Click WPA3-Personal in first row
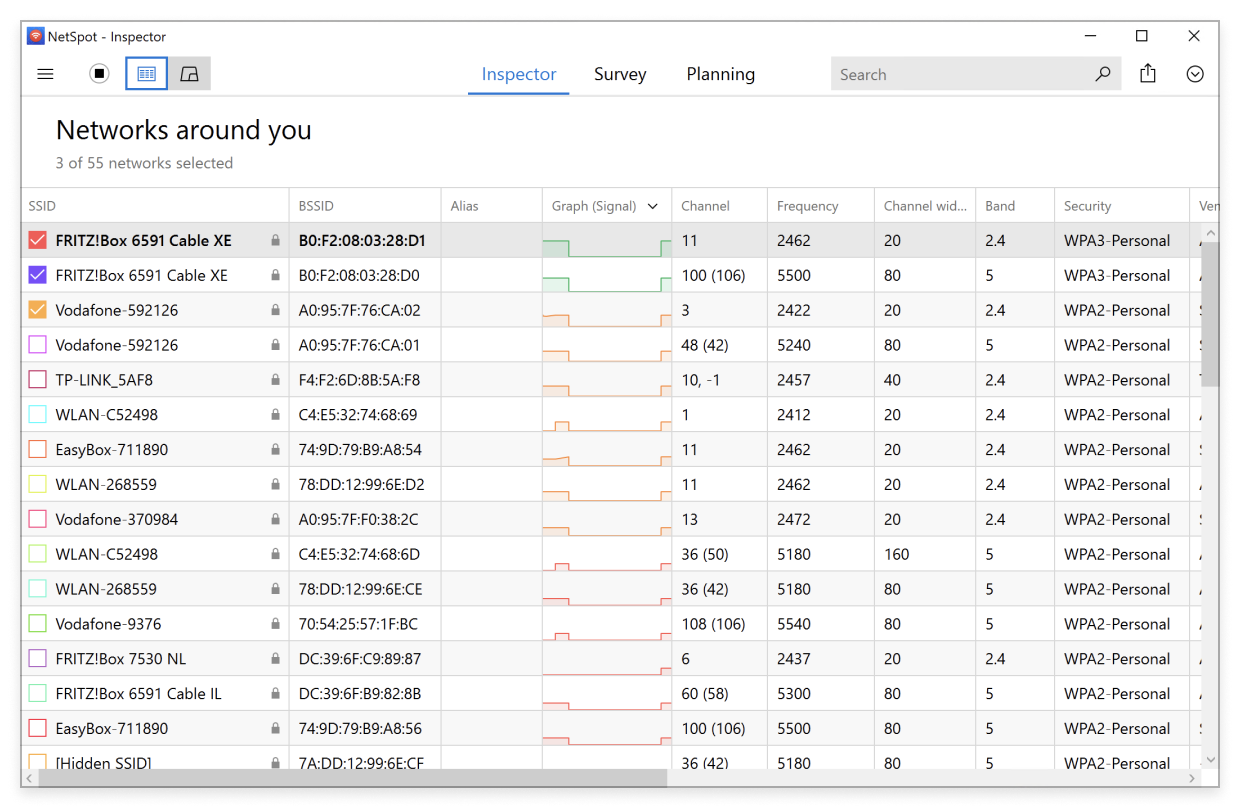 point(1117,240)
